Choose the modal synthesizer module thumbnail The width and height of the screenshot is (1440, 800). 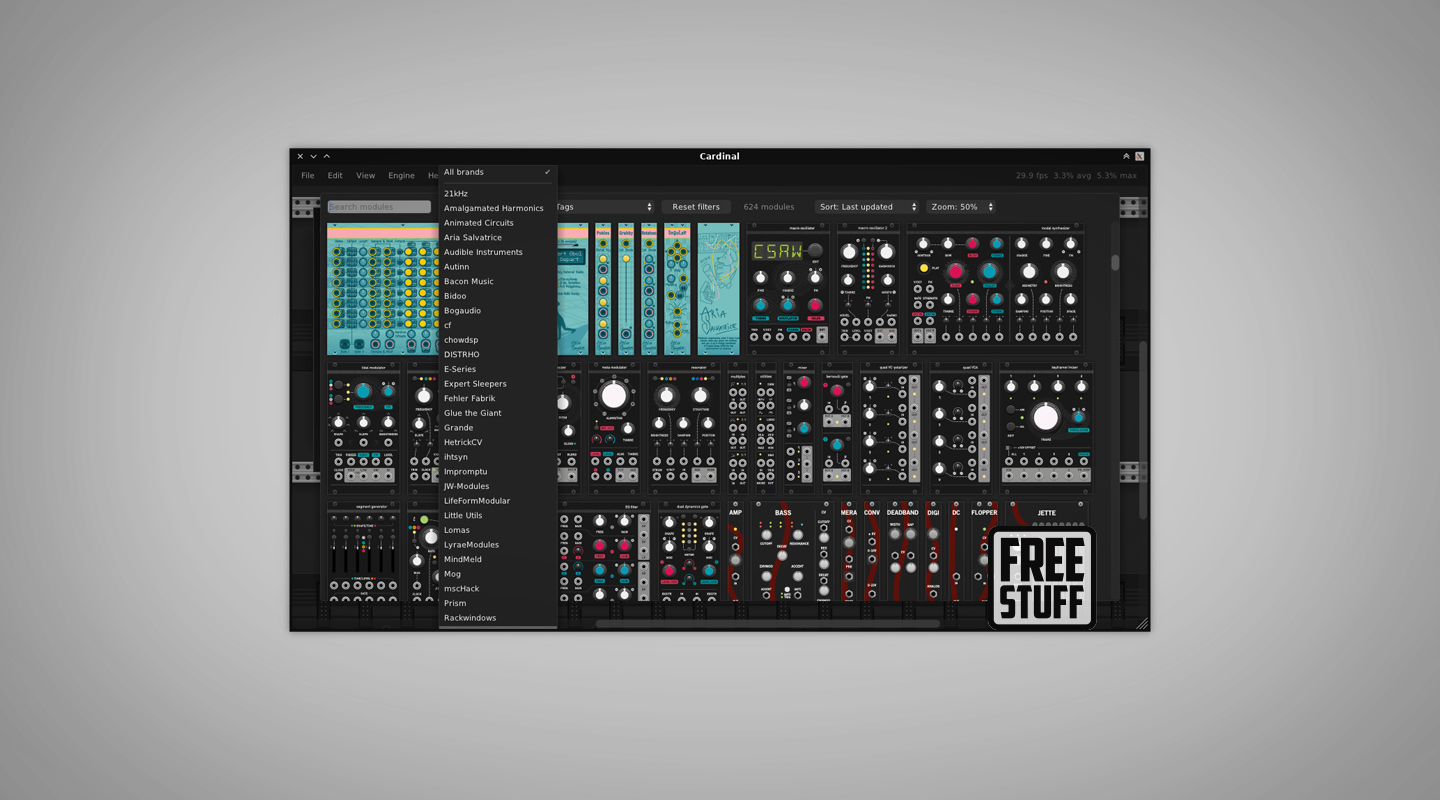point(995,288)
